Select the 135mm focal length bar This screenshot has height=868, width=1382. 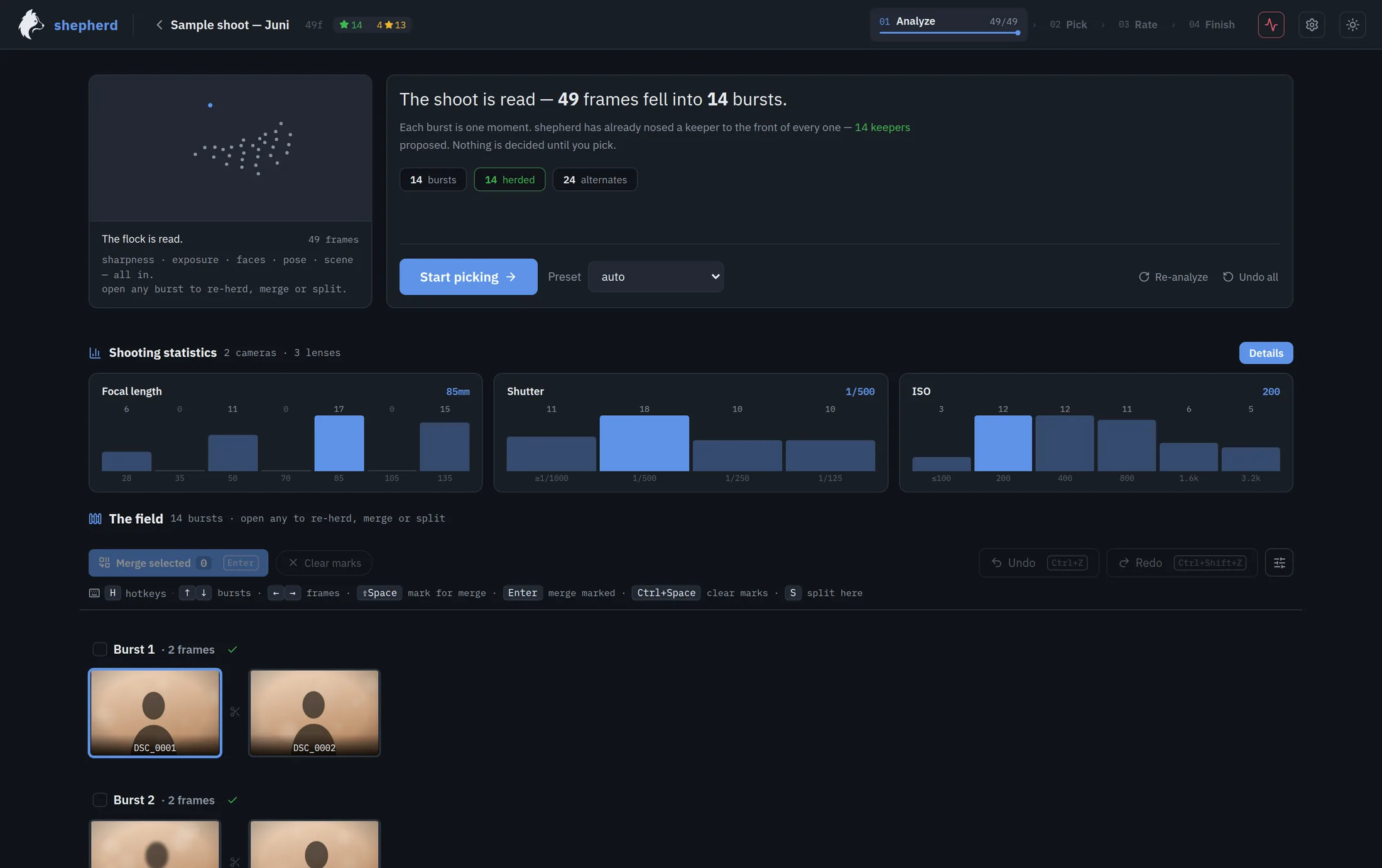445,447
